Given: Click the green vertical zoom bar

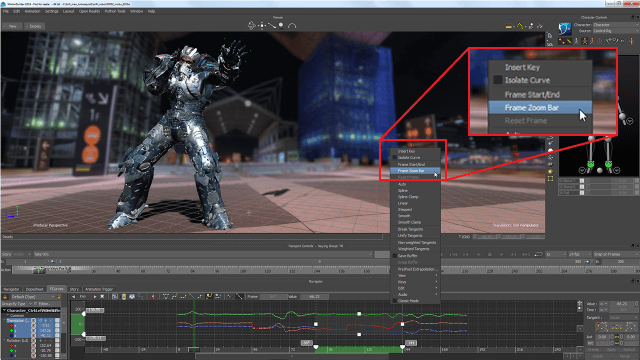Looking at the screenshot, I should [x=78, y=324].
